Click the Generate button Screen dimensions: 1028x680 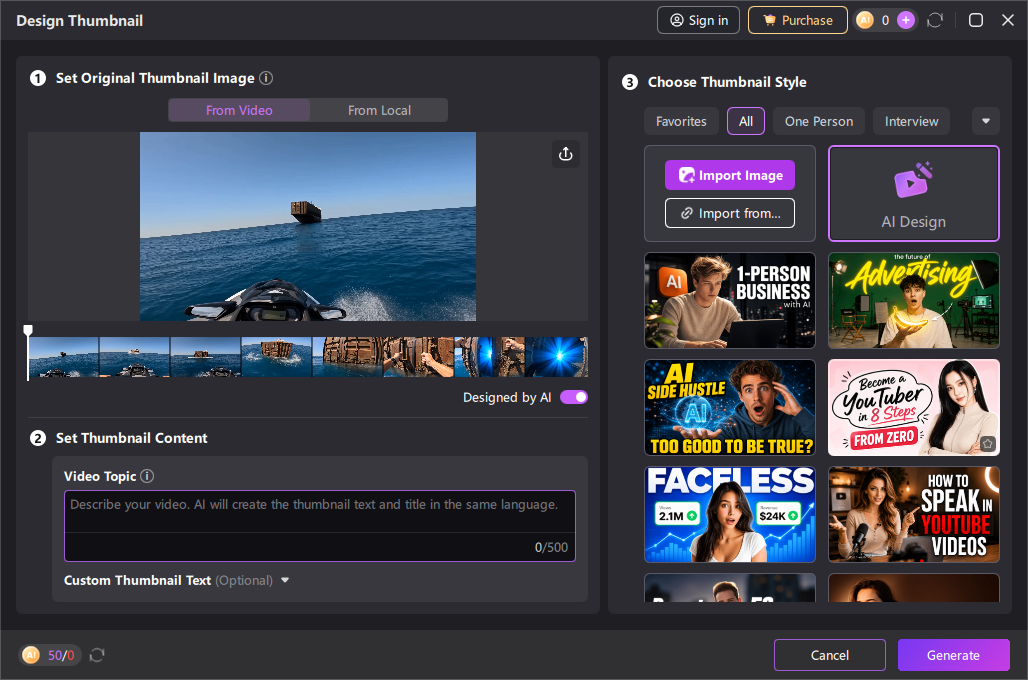click(953, 655)
